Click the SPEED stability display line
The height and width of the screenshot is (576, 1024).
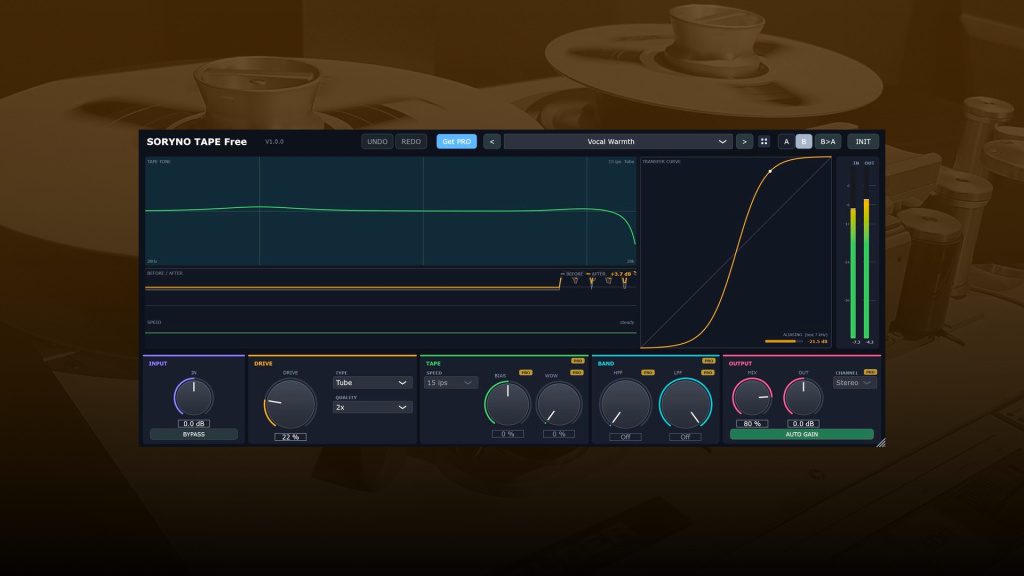click(x=391, y=332)
